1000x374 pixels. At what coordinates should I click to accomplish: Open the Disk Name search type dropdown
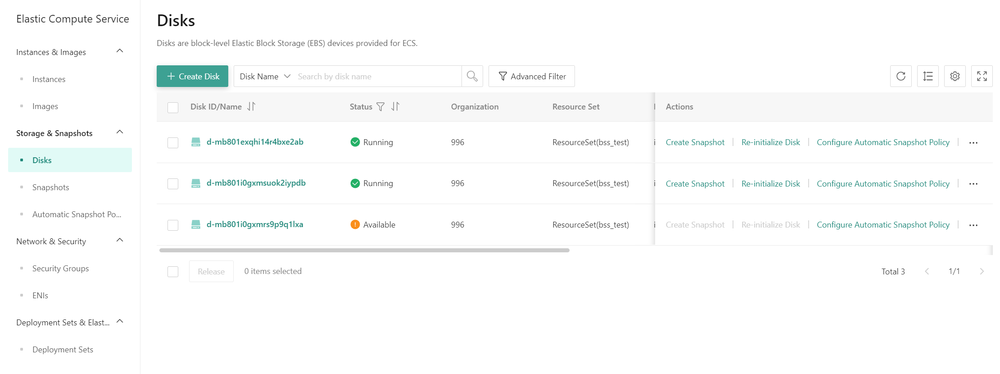click(265, 76)
